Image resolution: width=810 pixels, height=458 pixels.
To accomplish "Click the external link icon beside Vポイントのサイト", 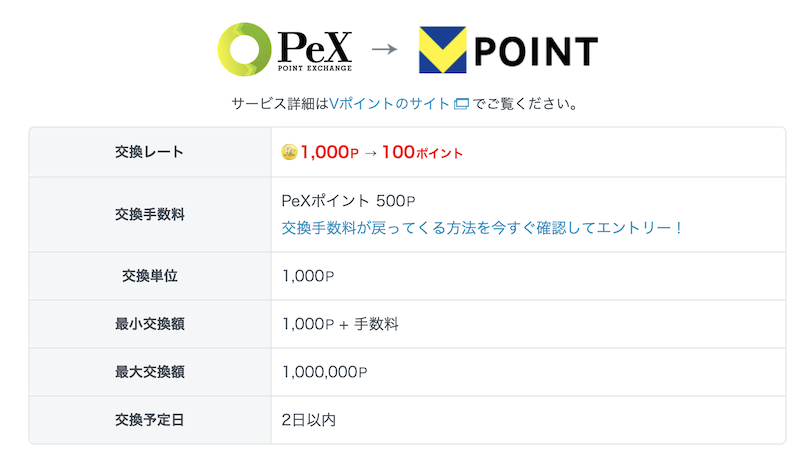I will pyautogui.click(x=461, y=104).
